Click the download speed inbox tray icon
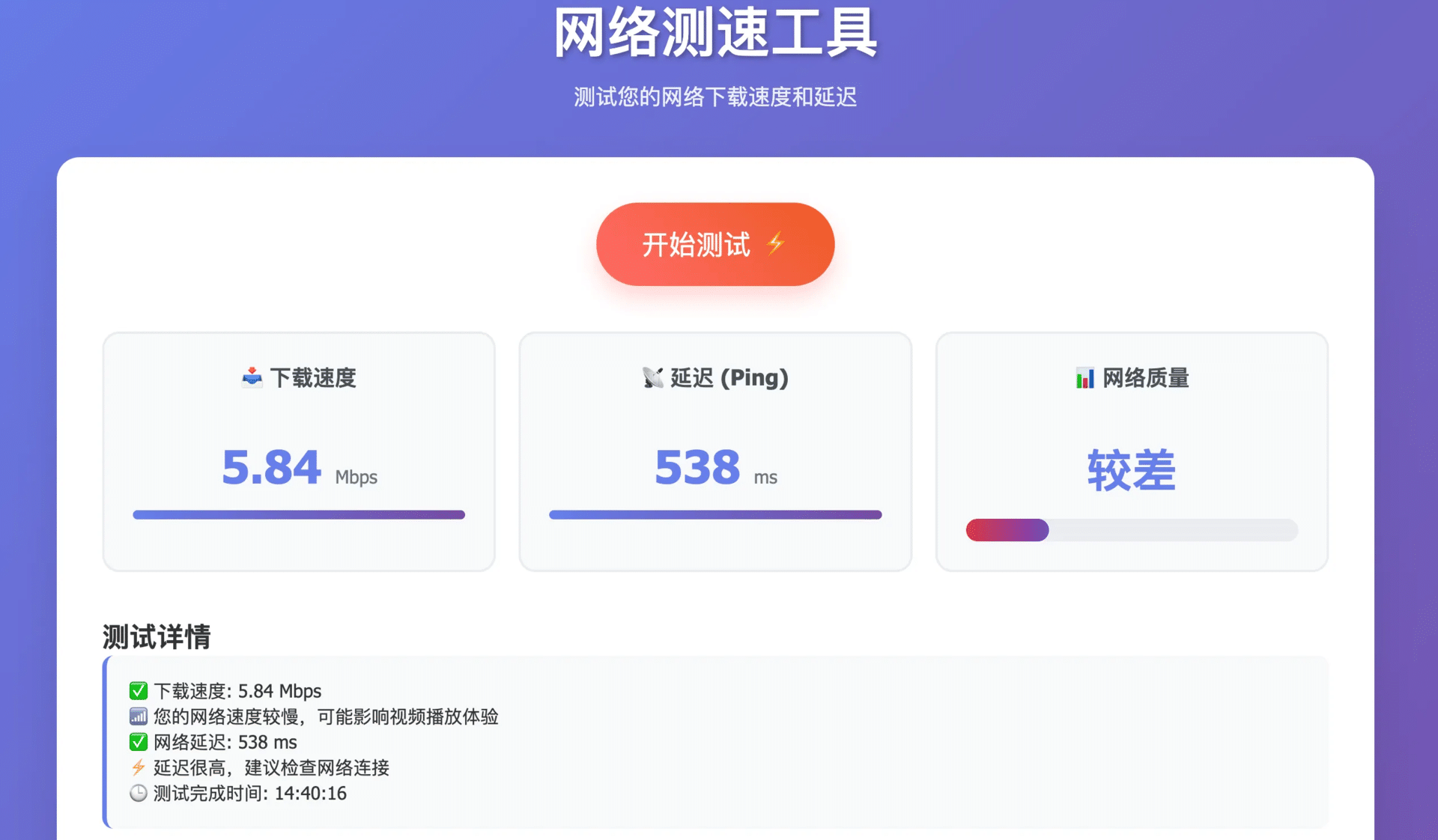This screenshot has width=1438, height=840. 252,378
